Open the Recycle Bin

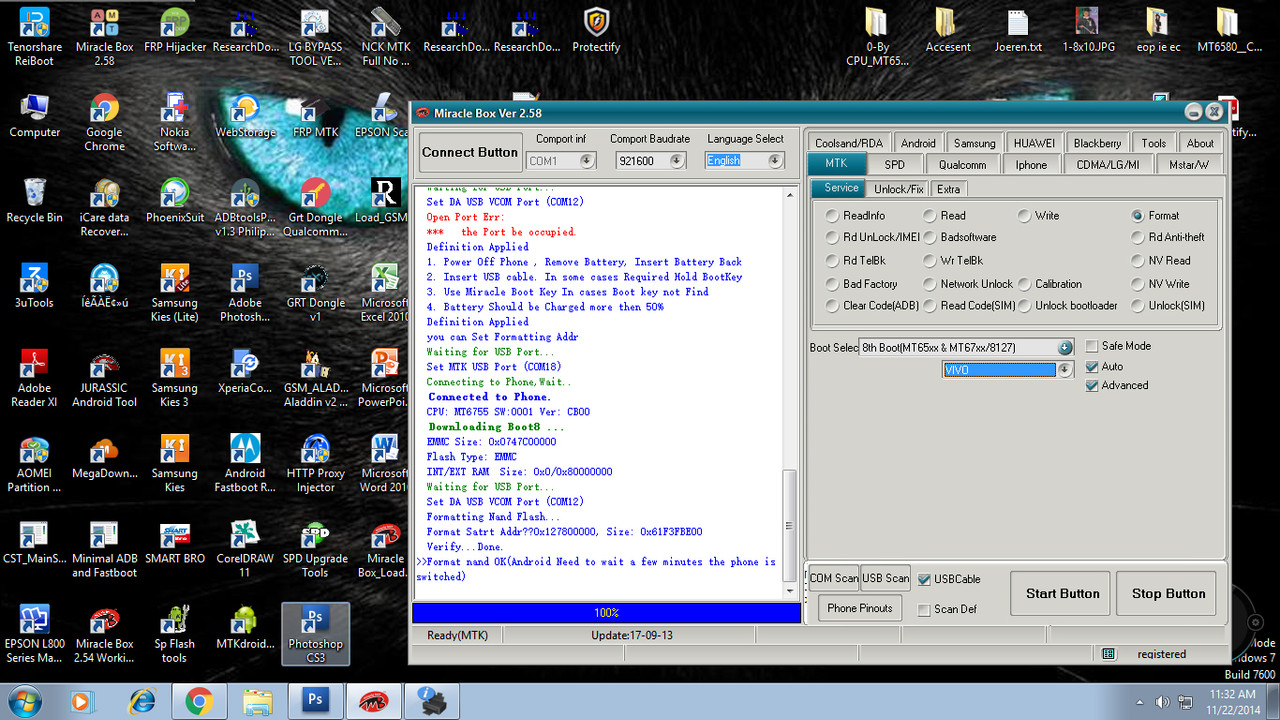[x=35, y=200]
